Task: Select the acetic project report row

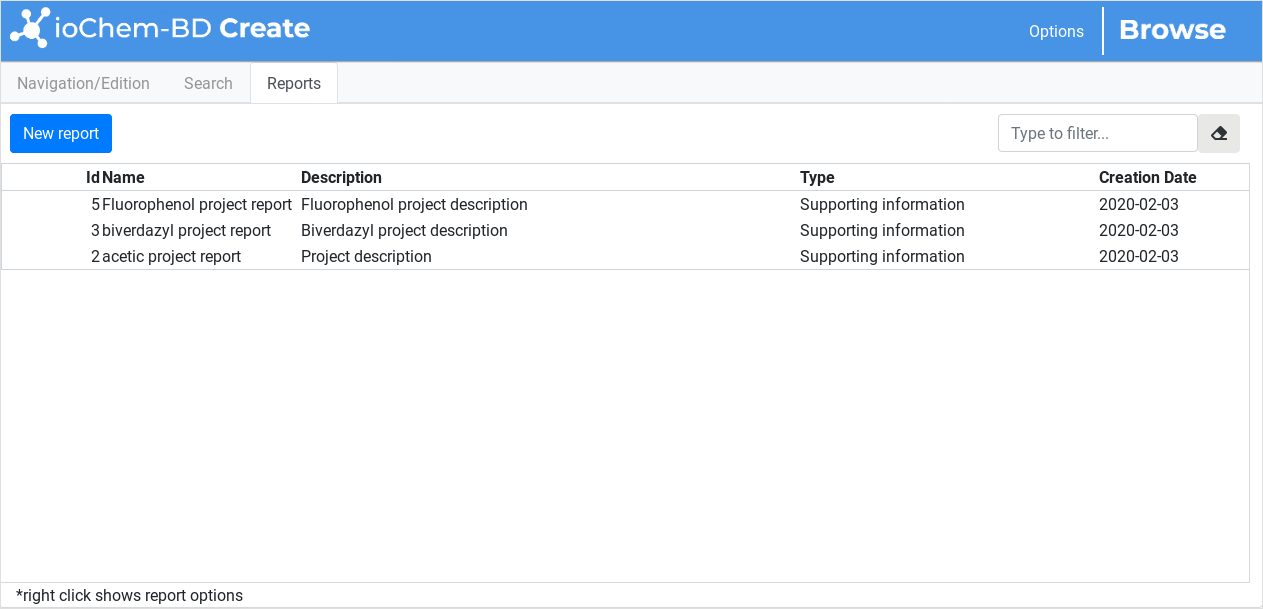Action: point(625,256)
